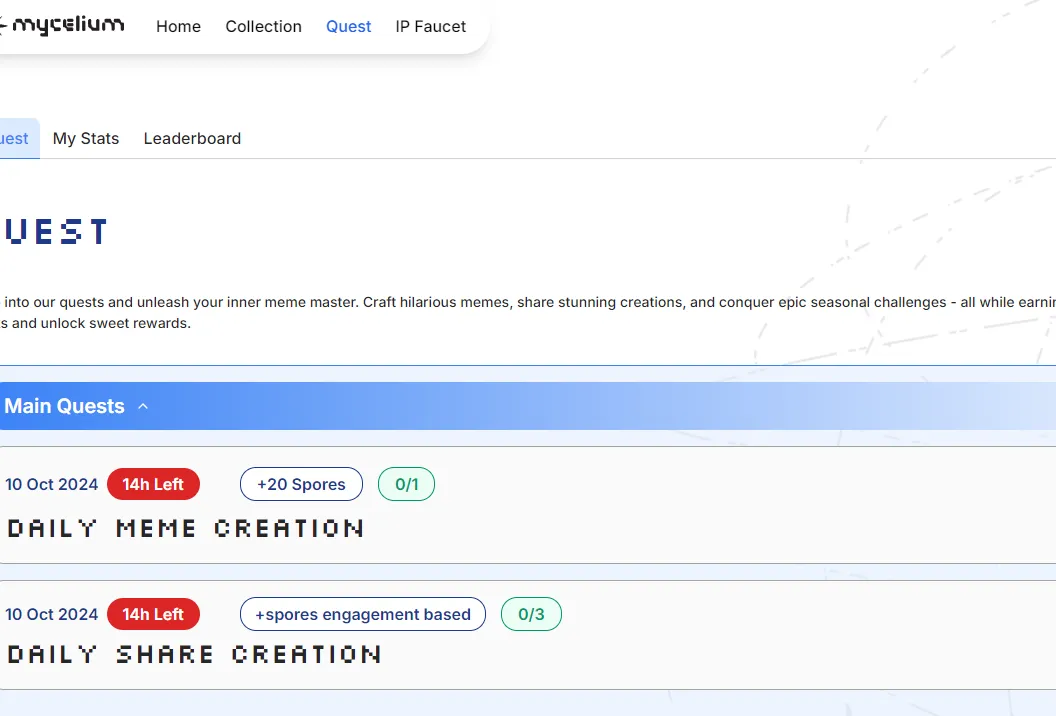1056x716 pixels.
Task: Click 14h Left badge on Daily Share Creation
Action: [153, 615]
